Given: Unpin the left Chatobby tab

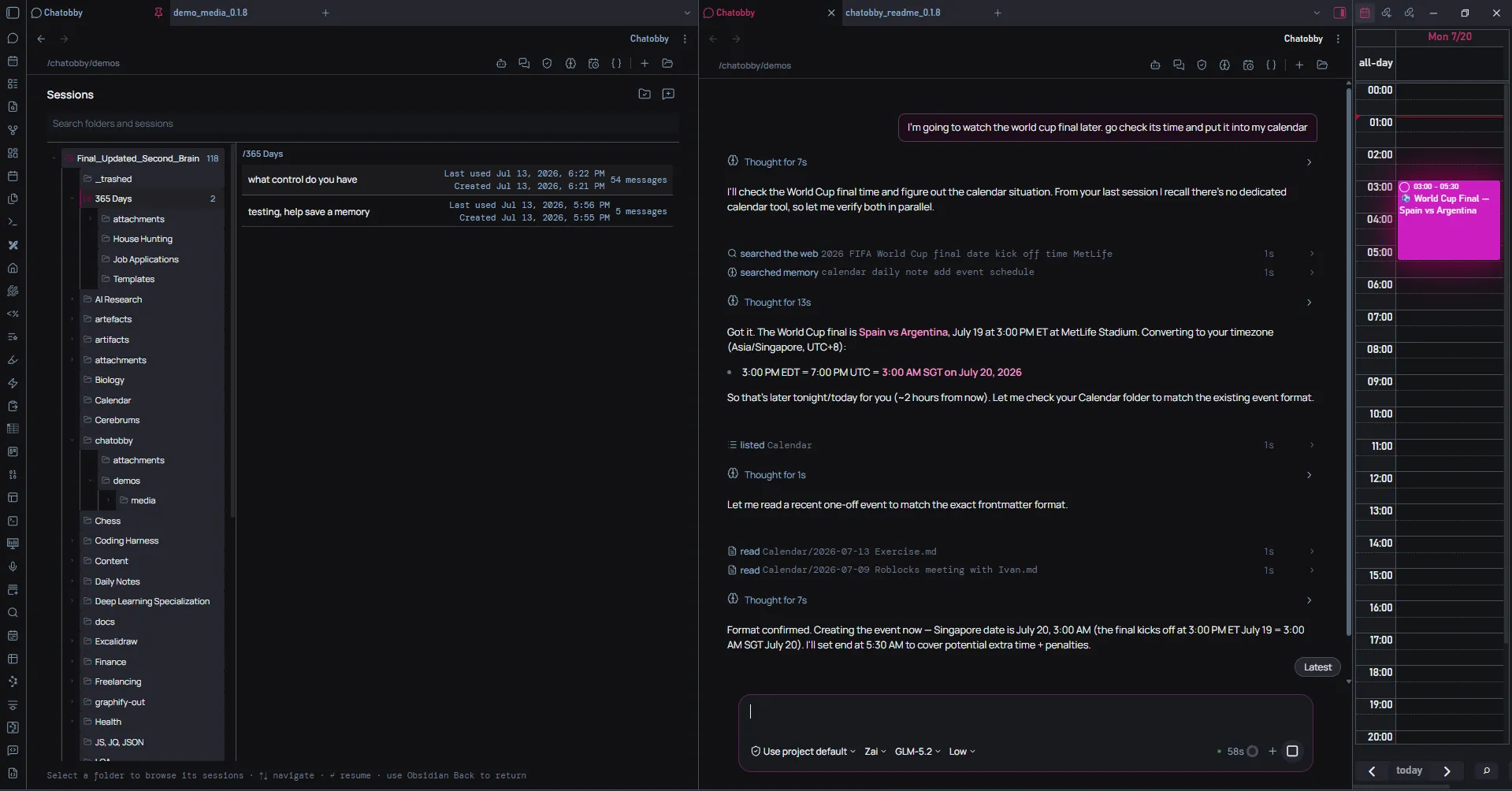Looking at the screenshot, I should 158,13.
